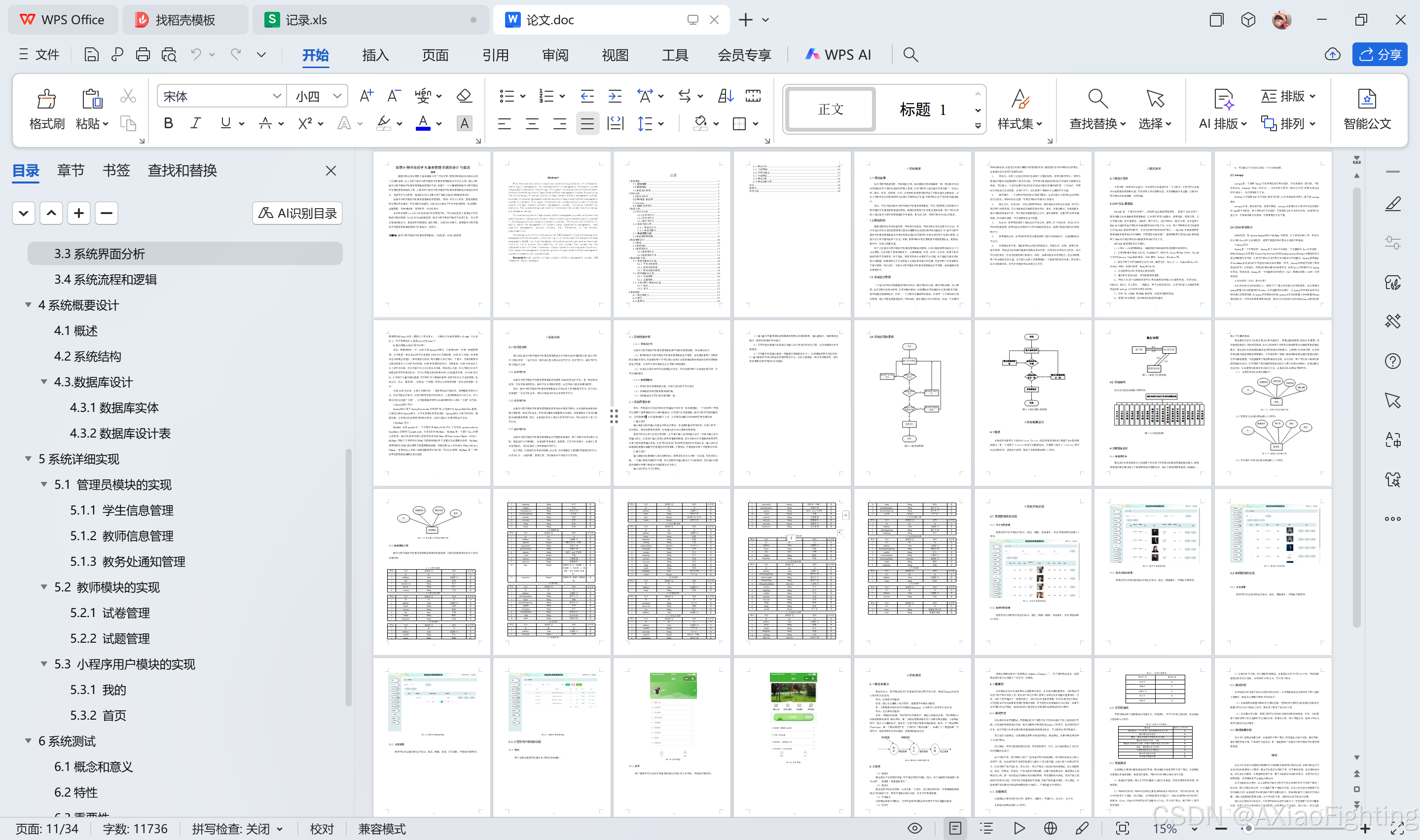Click the Print Preview icon
This screenshot has width=1420, height=840.
click(169, 54)
